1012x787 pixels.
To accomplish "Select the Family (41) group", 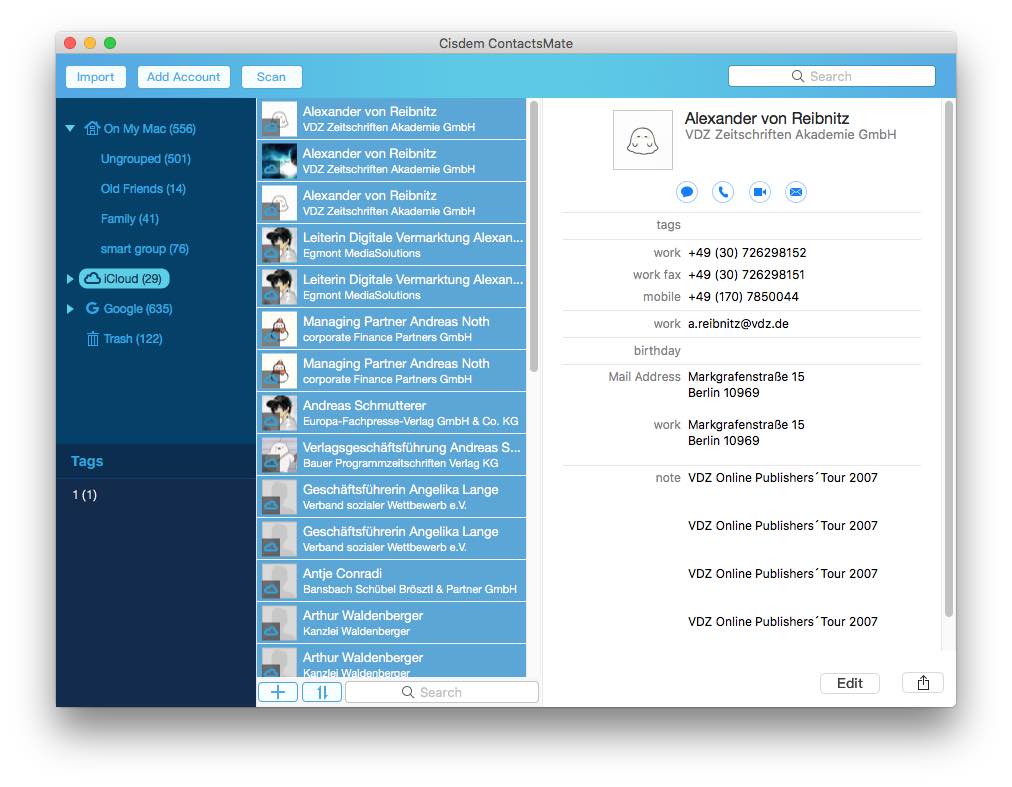I will (x=129, y=219).
